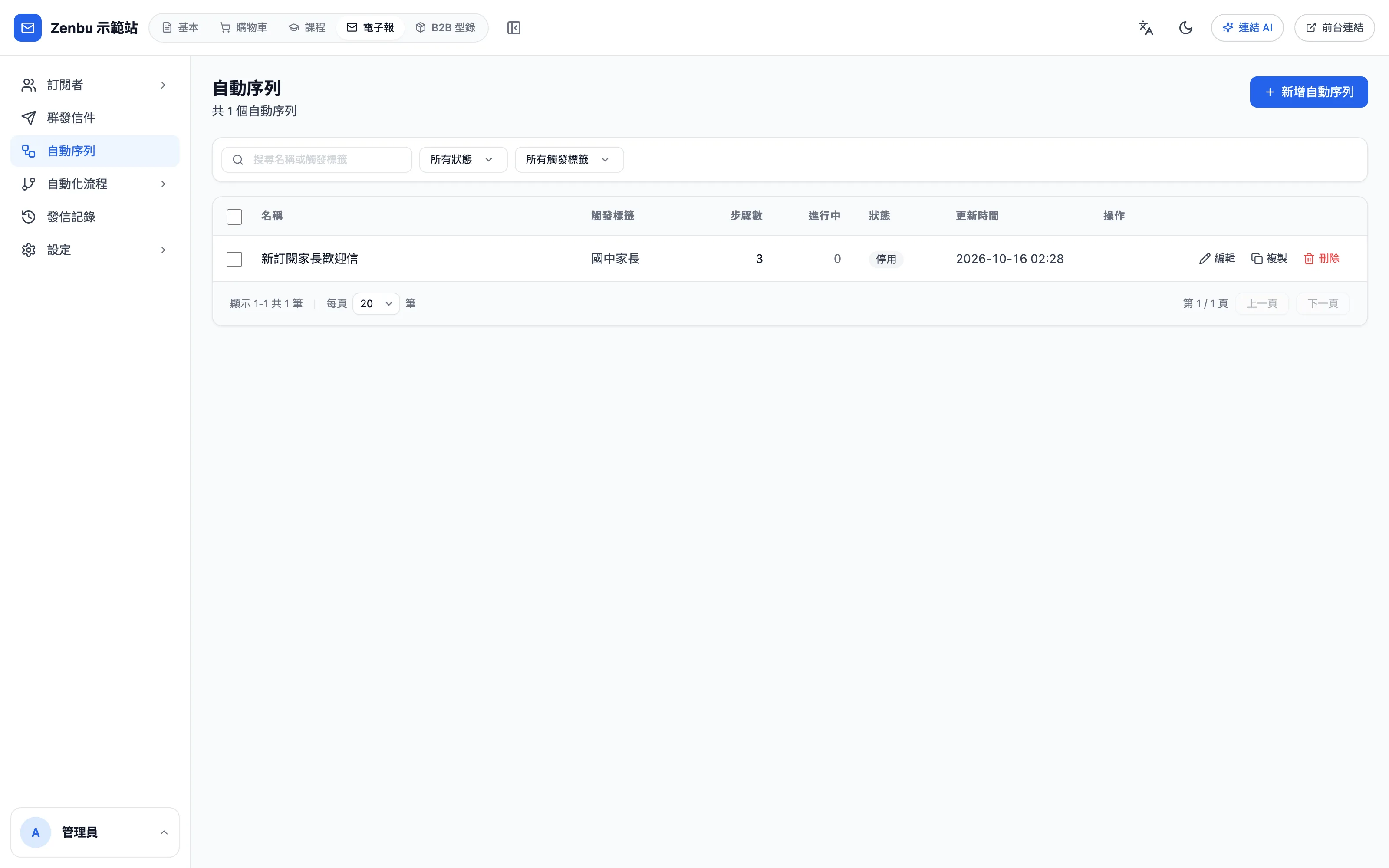The height and width of the screenshot is (868, 1389).
Task: Switch to the B2B 型錄 tab
Action: (x=445, y=27)
